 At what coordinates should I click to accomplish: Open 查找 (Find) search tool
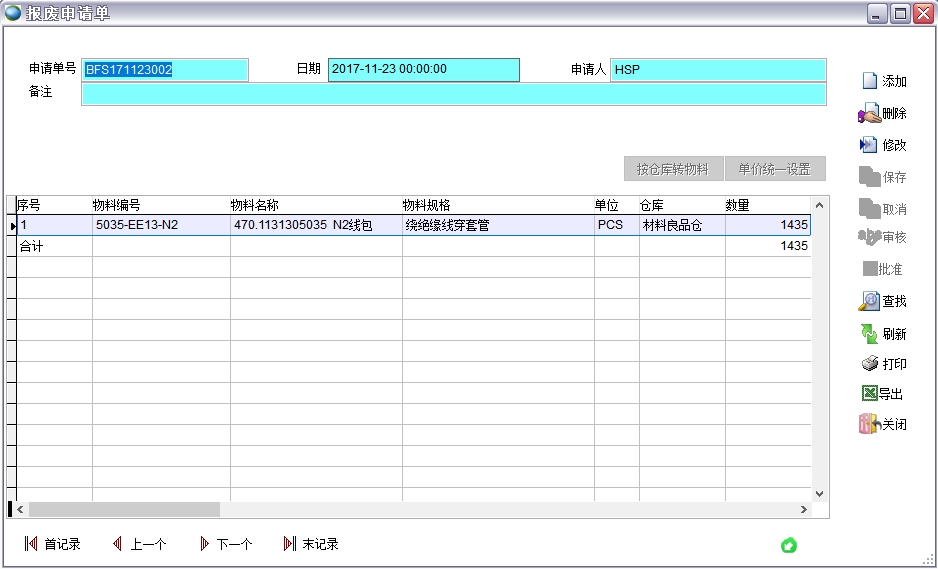tap(883, 301)
